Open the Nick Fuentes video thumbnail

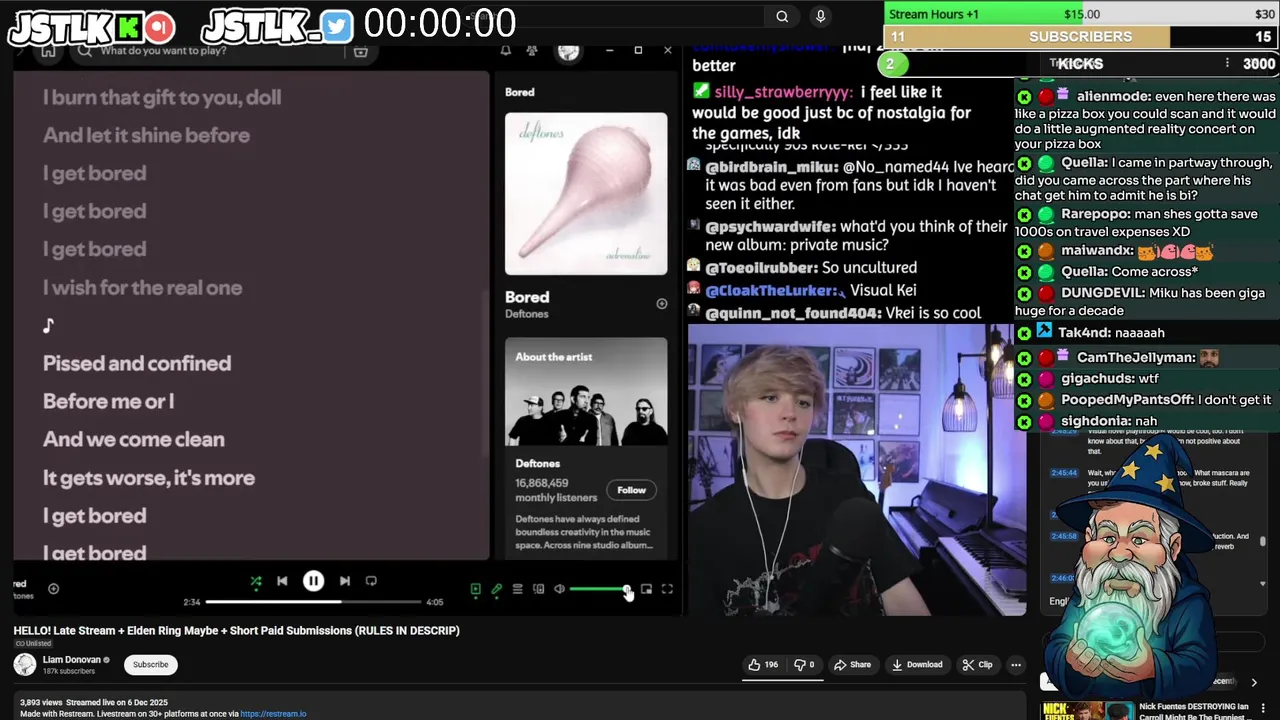point(1087,710)
